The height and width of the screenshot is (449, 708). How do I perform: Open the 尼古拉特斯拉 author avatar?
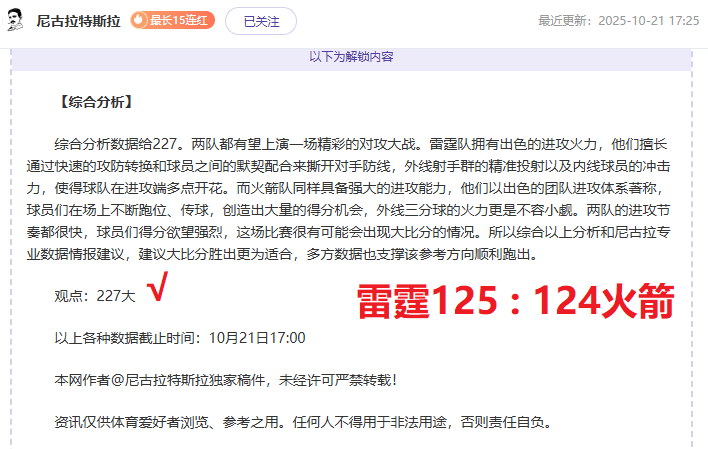15,20
